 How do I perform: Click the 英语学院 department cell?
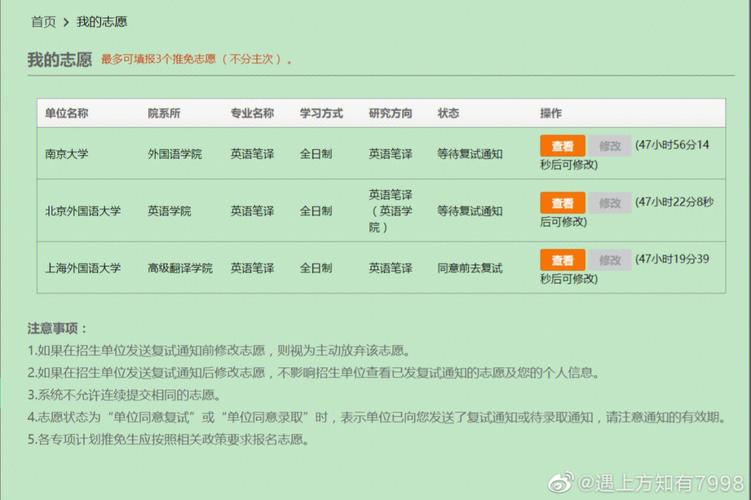169,211
